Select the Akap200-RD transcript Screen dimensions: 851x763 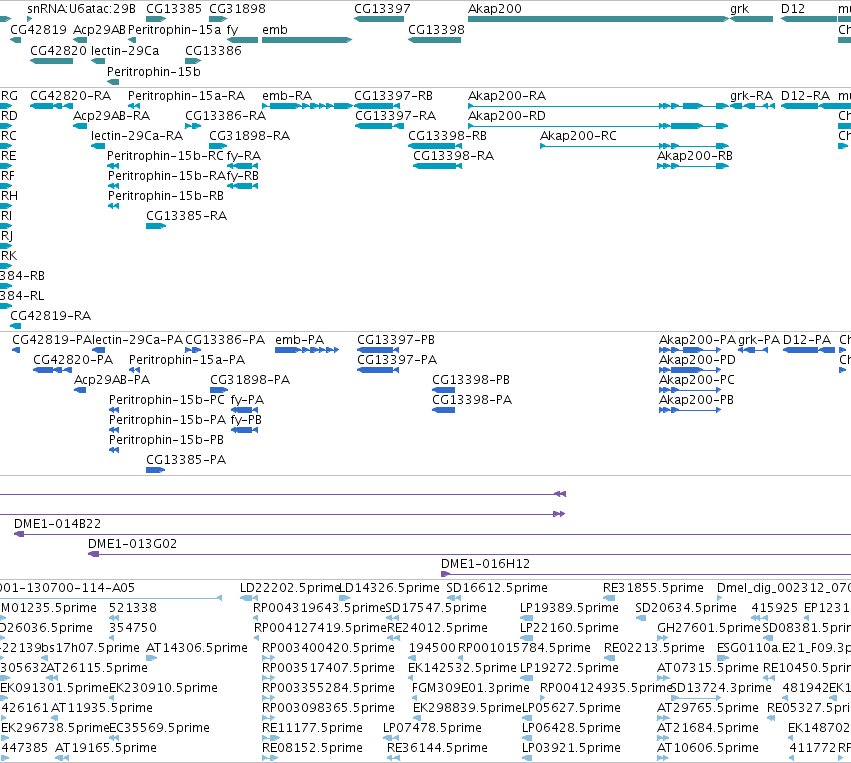[x=598, y=126]
